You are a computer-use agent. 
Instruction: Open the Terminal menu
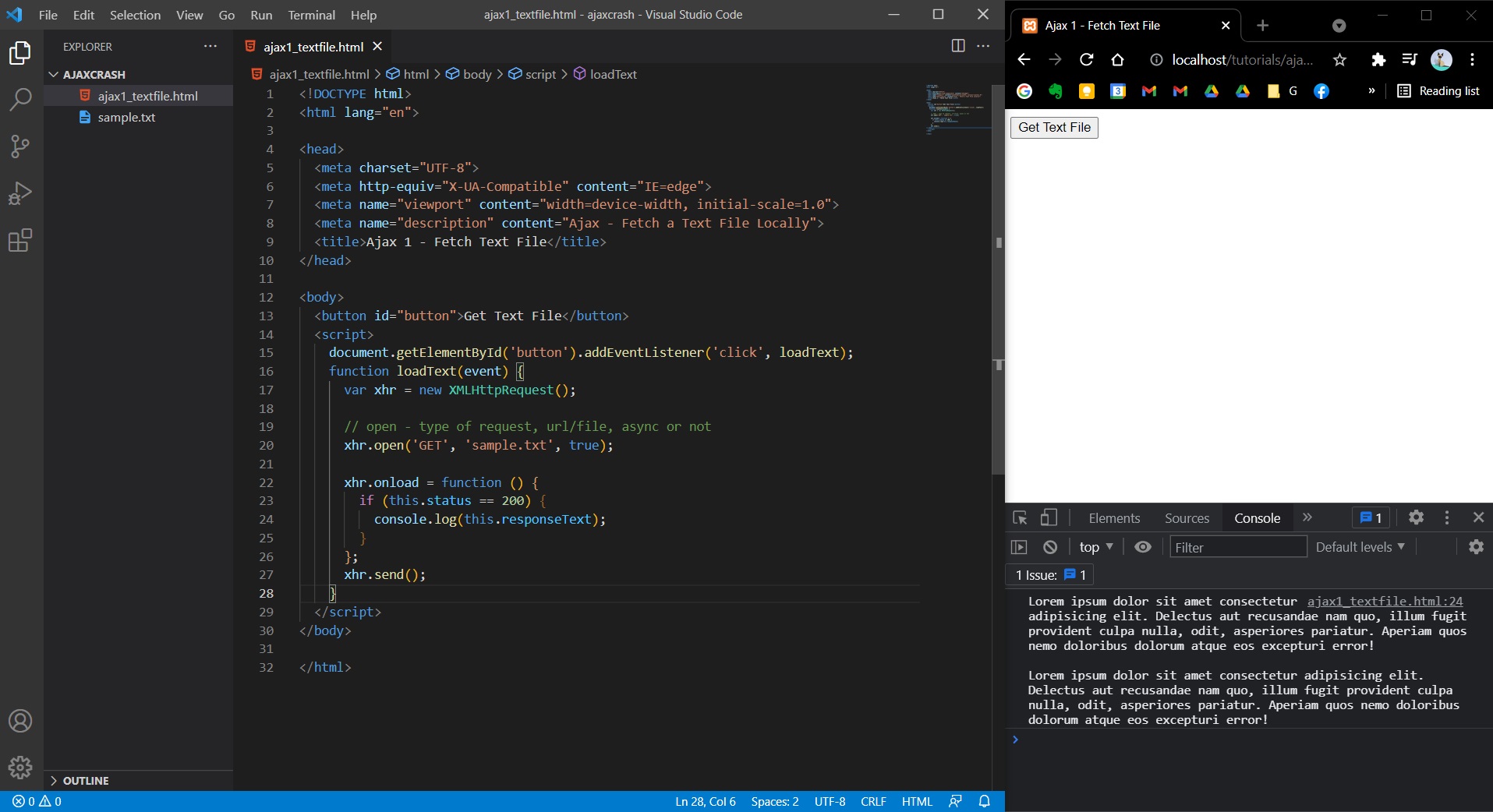pos(311,15)
